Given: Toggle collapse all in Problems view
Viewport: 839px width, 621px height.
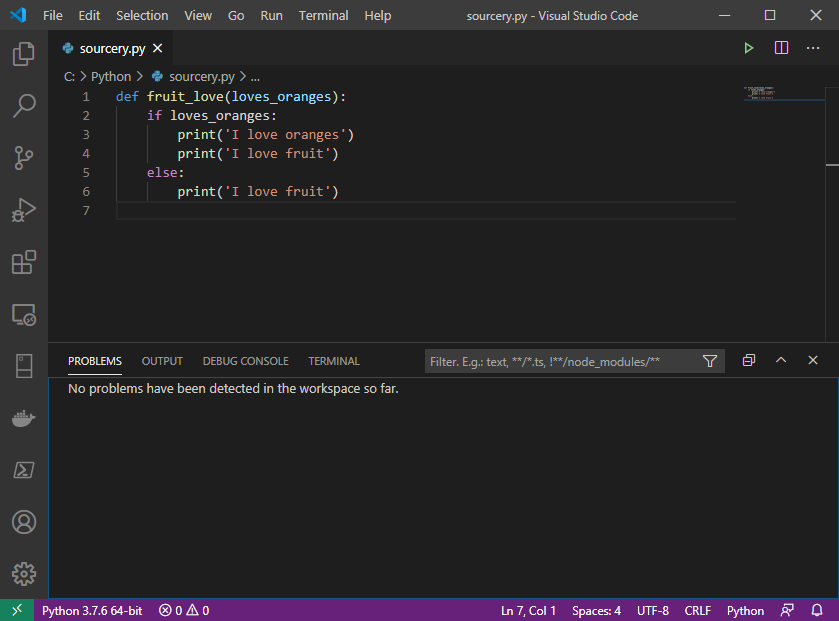Looking at the screenshot, I should pos(748,360).
